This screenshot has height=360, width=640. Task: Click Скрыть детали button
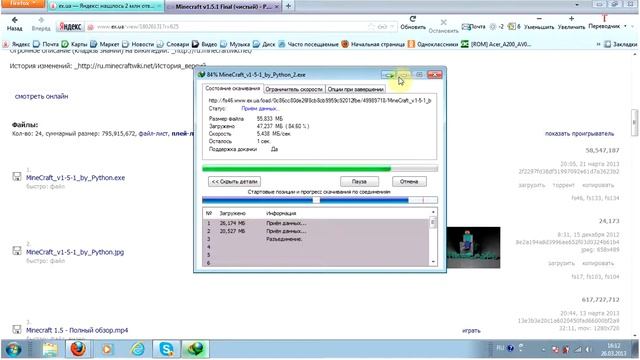tap(234, 181)
